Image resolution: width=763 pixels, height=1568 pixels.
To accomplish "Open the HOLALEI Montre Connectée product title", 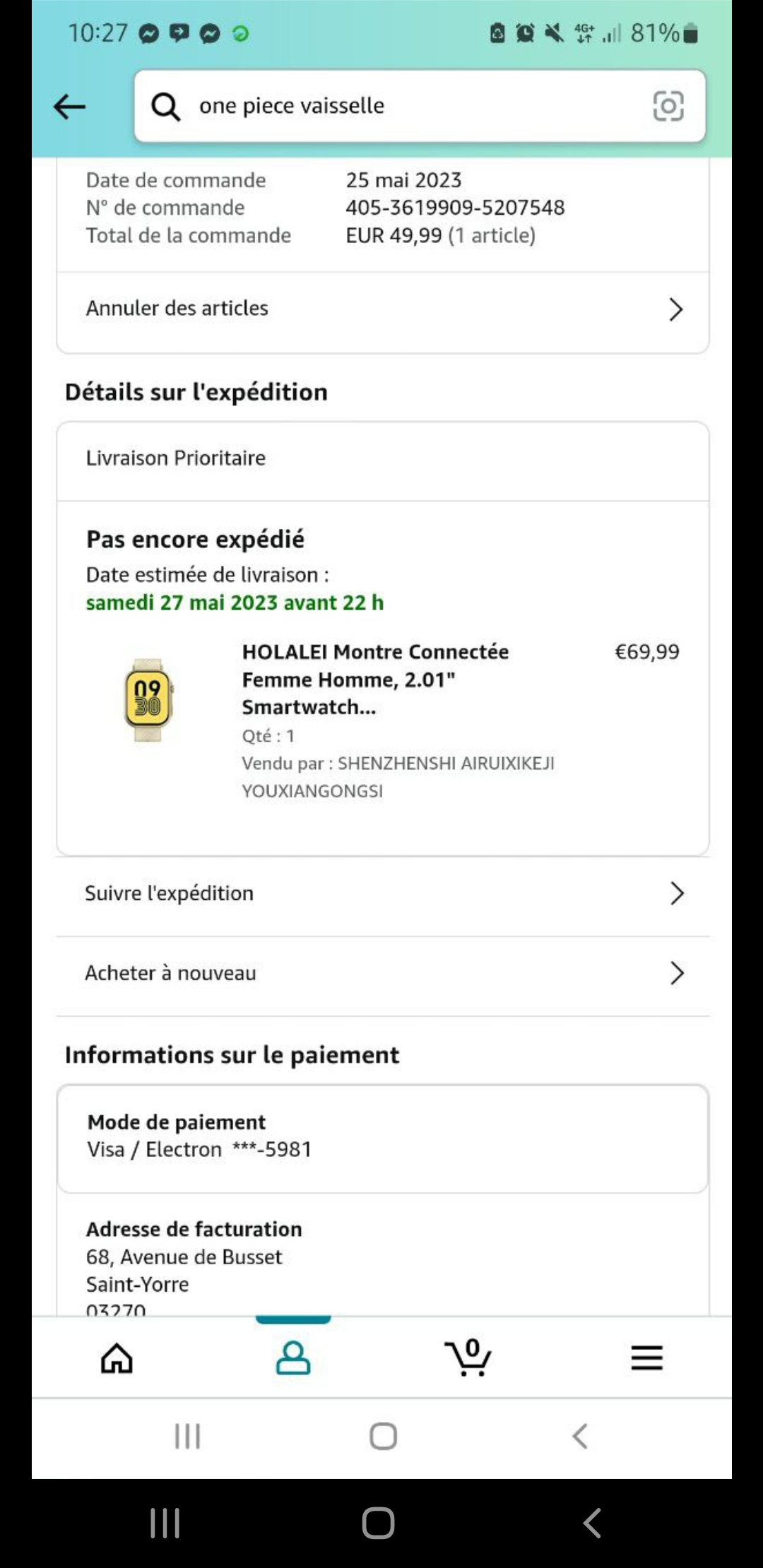I will (375, 679).
